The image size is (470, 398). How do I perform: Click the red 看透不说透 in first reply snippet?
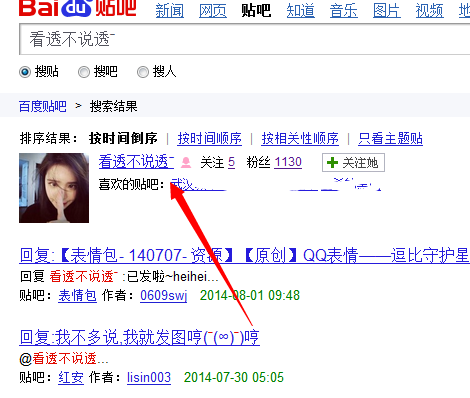[x=84, y=277]
